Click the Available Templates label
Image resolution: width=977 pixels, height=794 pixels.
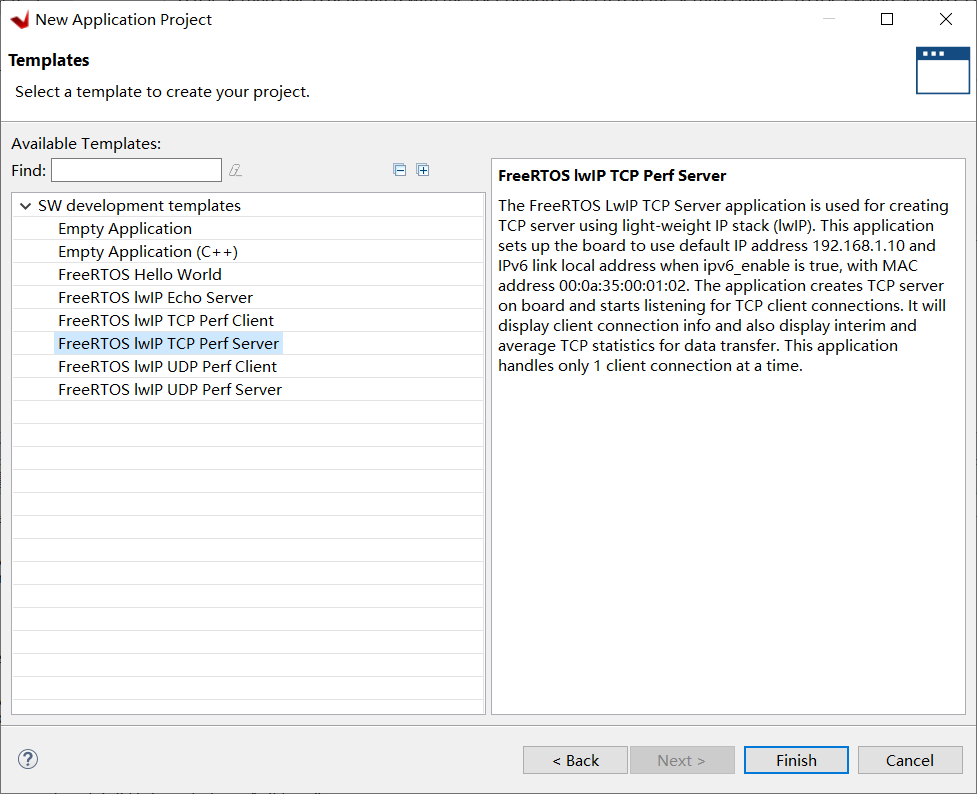(86, 144)
